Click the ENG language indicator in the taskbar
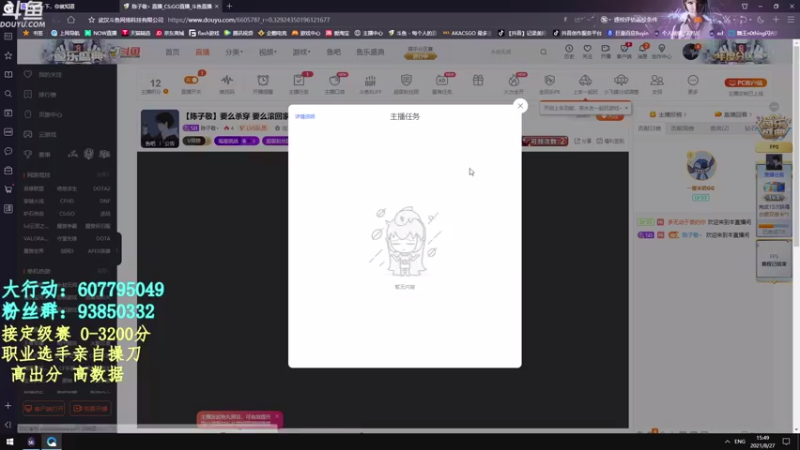 [740, 441]
